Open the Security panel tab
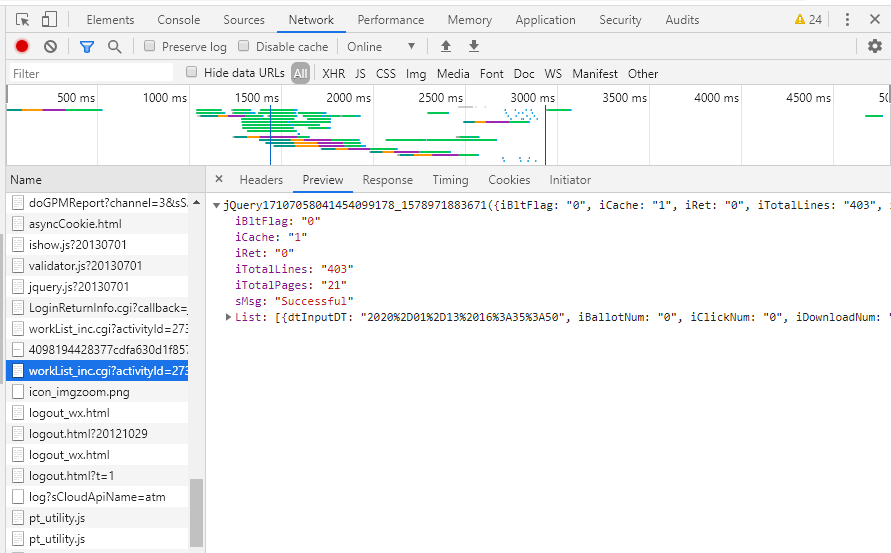Image resolution: width=891 pixels, height=553 pixels. point(620,20)
